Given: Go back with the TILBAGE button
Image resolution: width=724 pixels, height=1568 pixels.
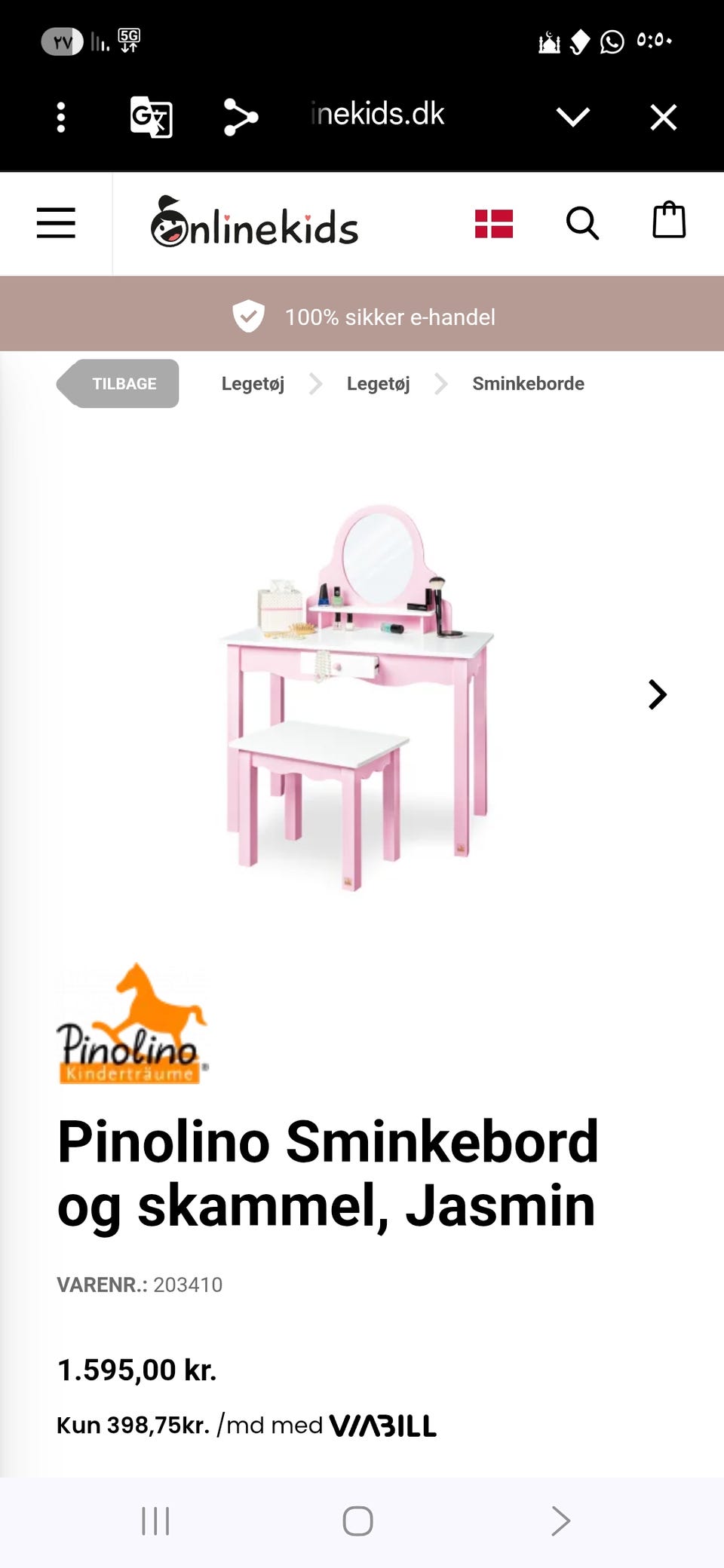Looking at the screenshot, I should point(118,384).
